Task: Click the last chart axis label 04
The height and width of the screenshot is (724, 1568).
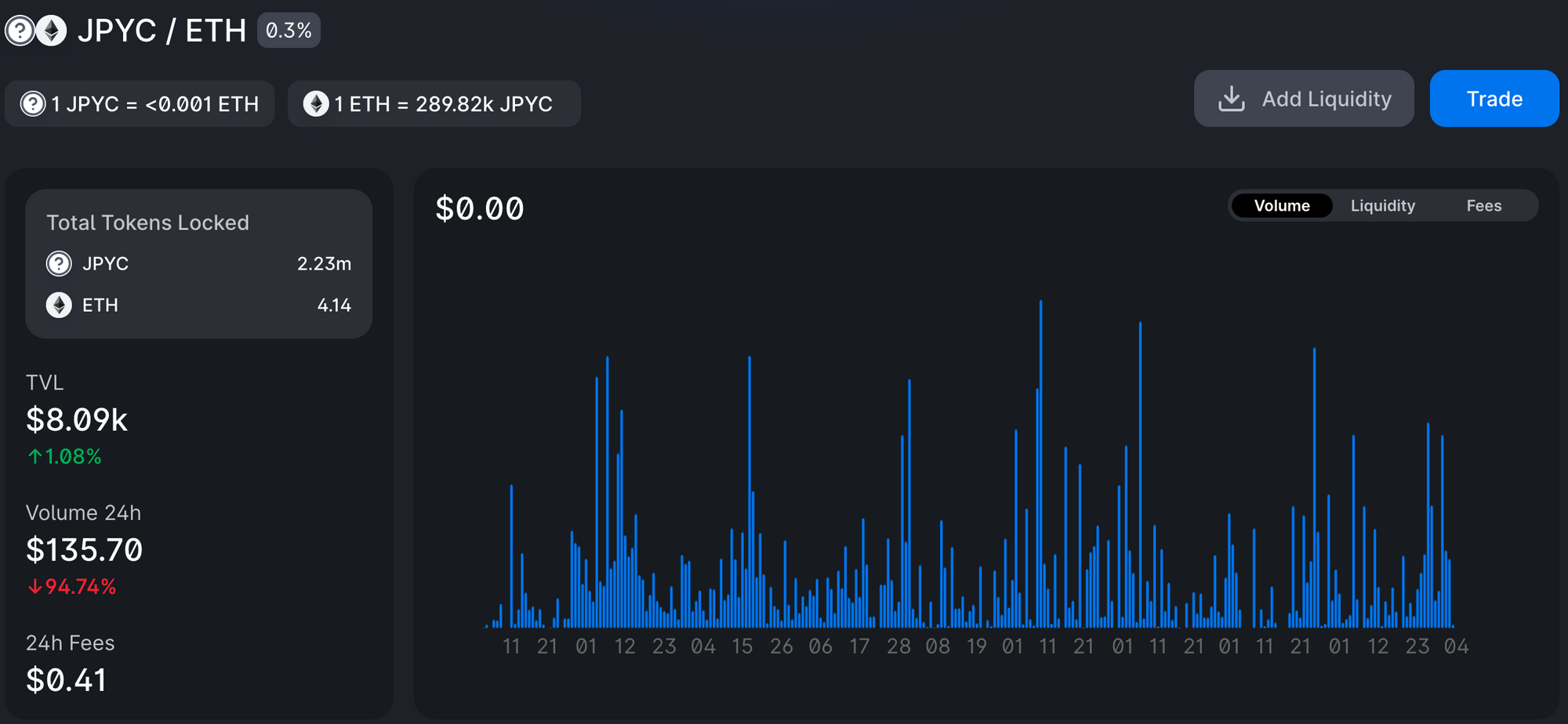Action: click(1456, 646)
